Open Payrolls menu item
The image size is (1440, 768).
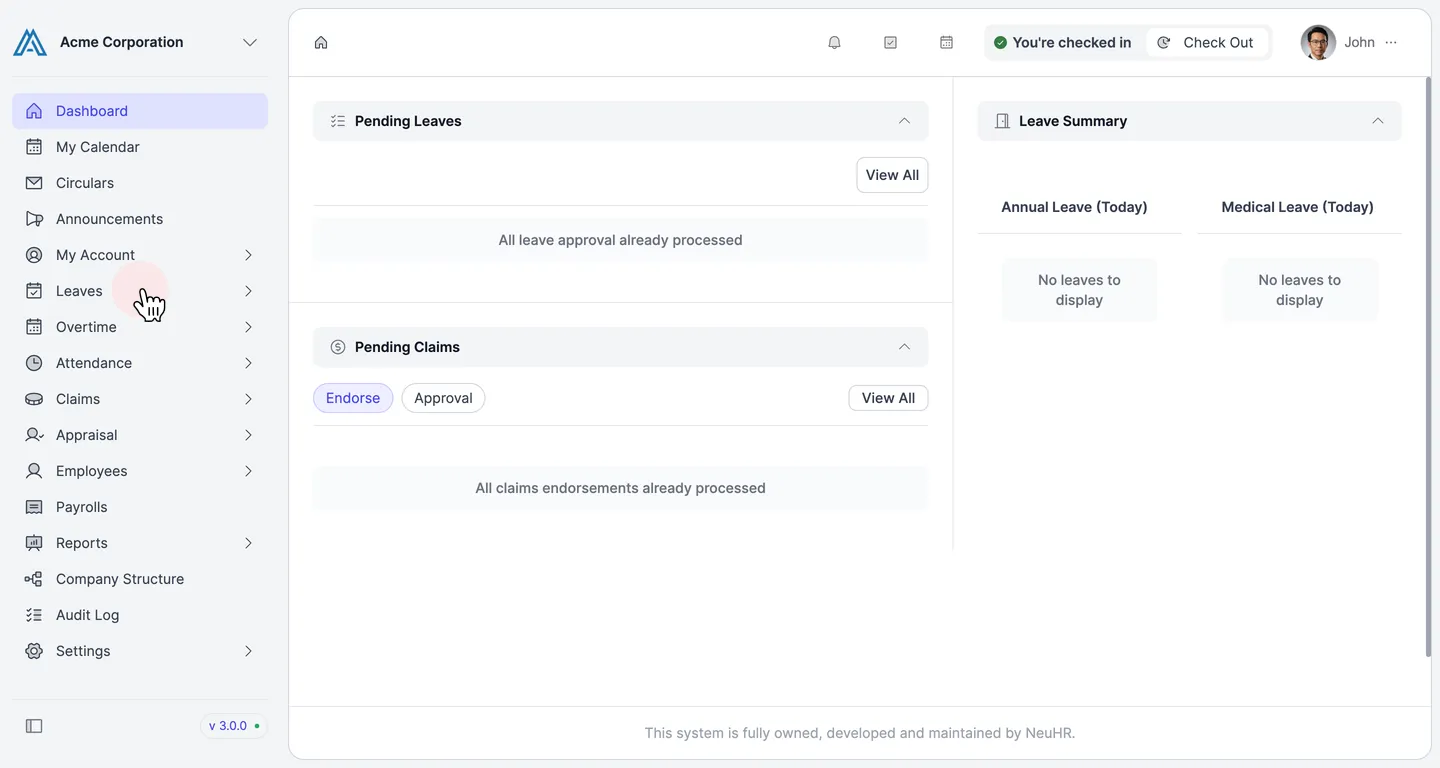(140, 507)
